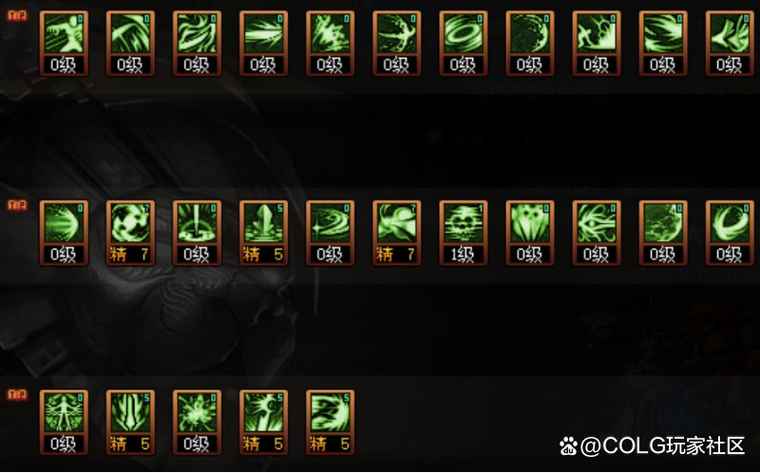Click the dark sphere moon skill icon
The width and height of the screenshot is (760, 473).
[x=530, y=43]
